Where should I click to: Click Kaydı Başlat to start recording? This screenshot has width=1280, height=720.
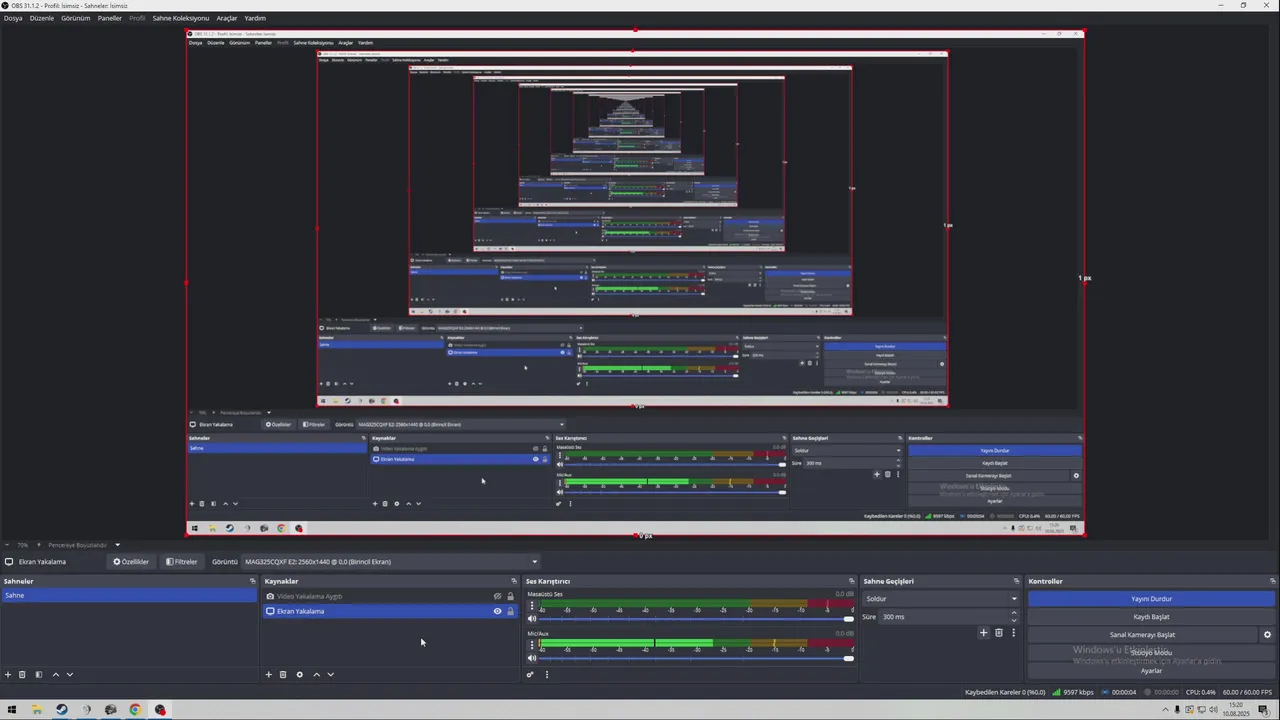1152,617
